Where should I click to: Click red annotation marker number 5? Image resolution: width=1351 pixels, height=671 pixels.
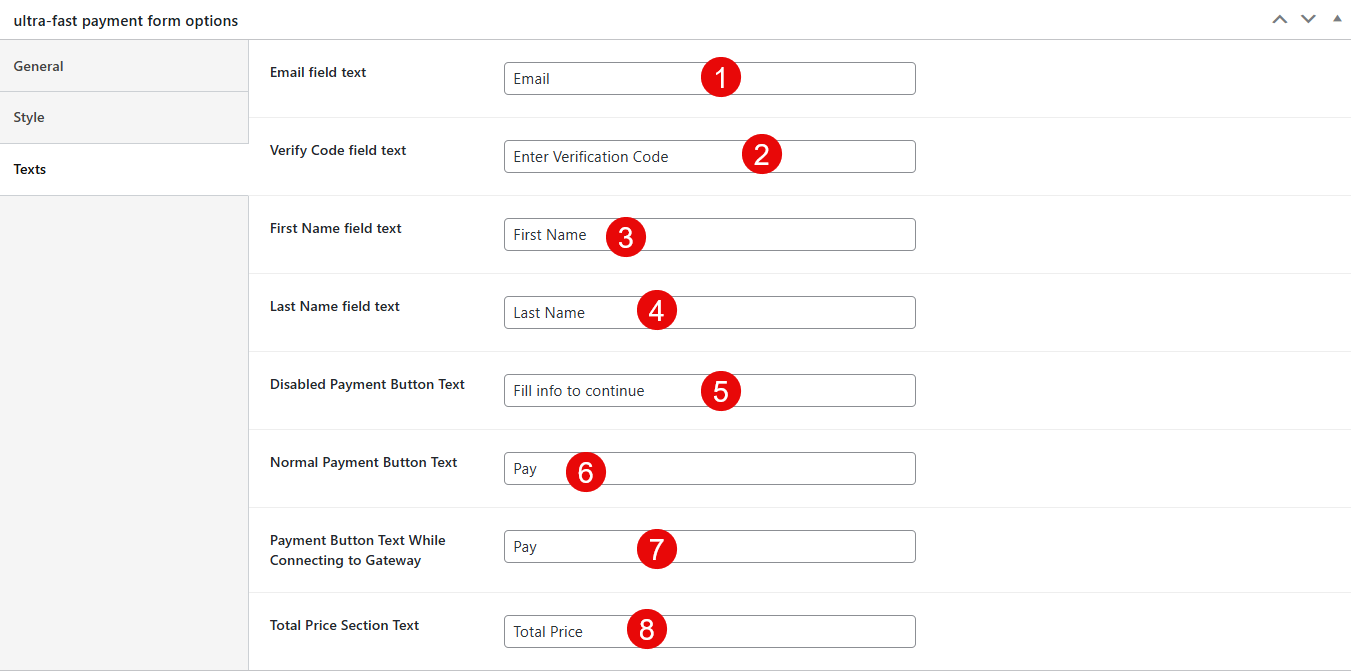(720, 391)
